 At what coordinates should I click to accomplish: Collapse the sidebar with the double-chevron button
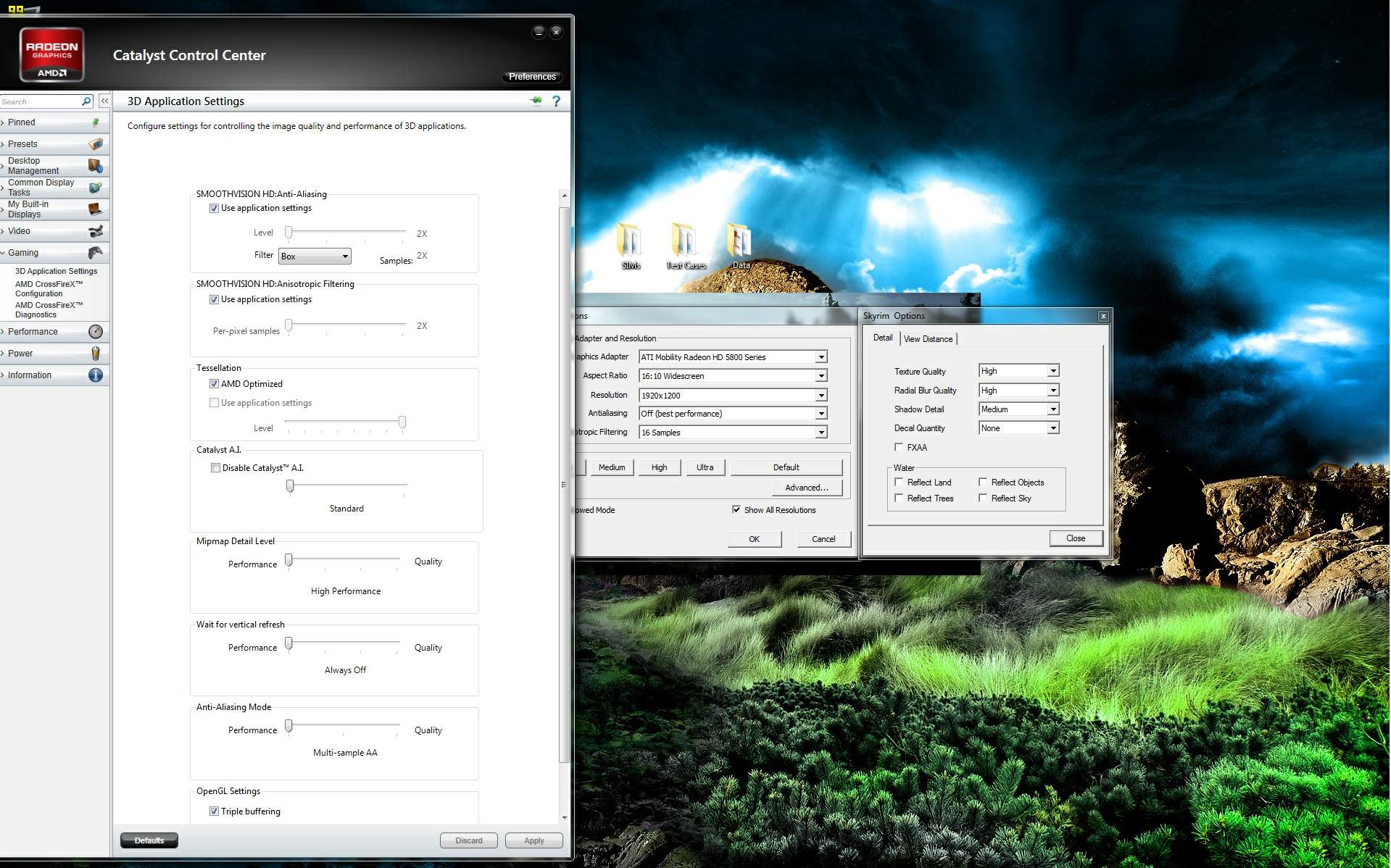pyautogui.click(x=104, y=101)
